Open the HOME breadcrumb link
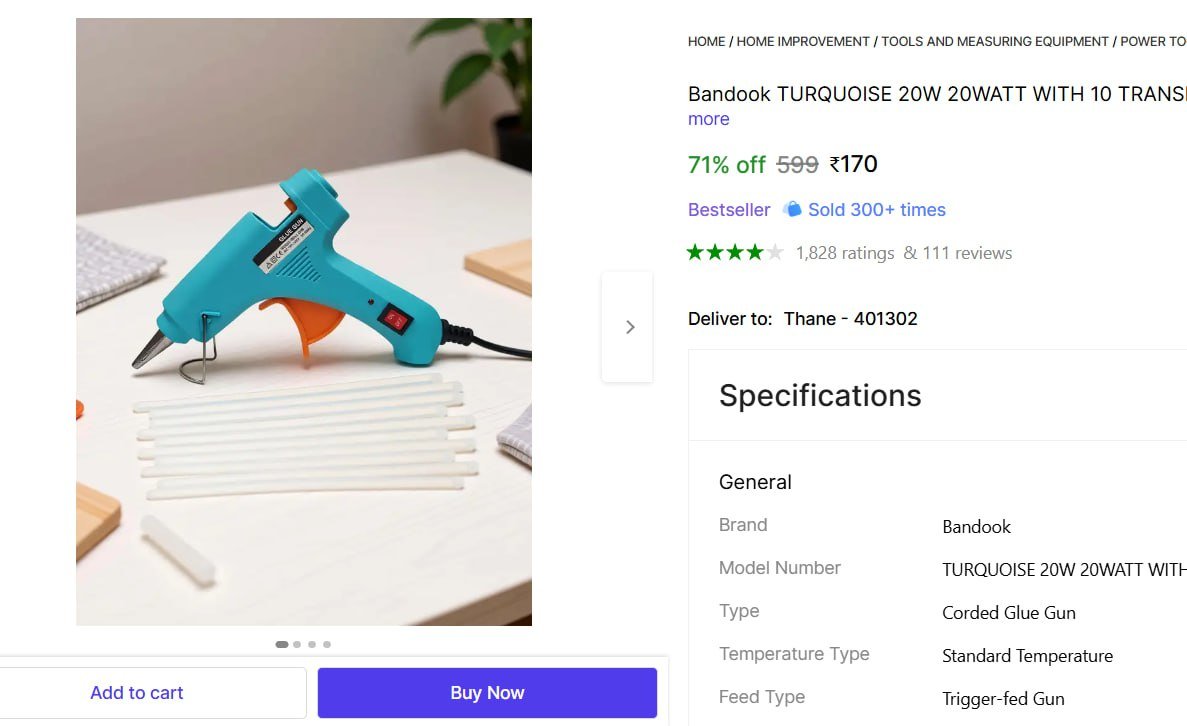Screen dimensions: 1187x726 (706, 41)
